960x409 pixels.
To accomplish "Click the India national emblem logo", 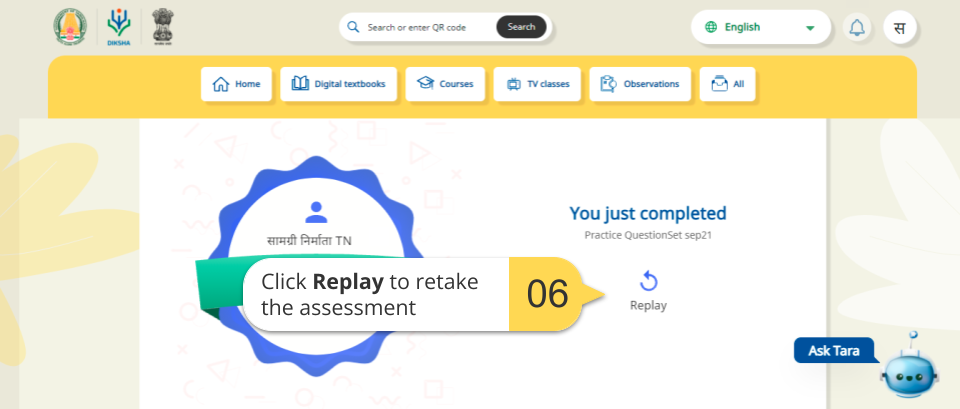I will tap(162, 27).
